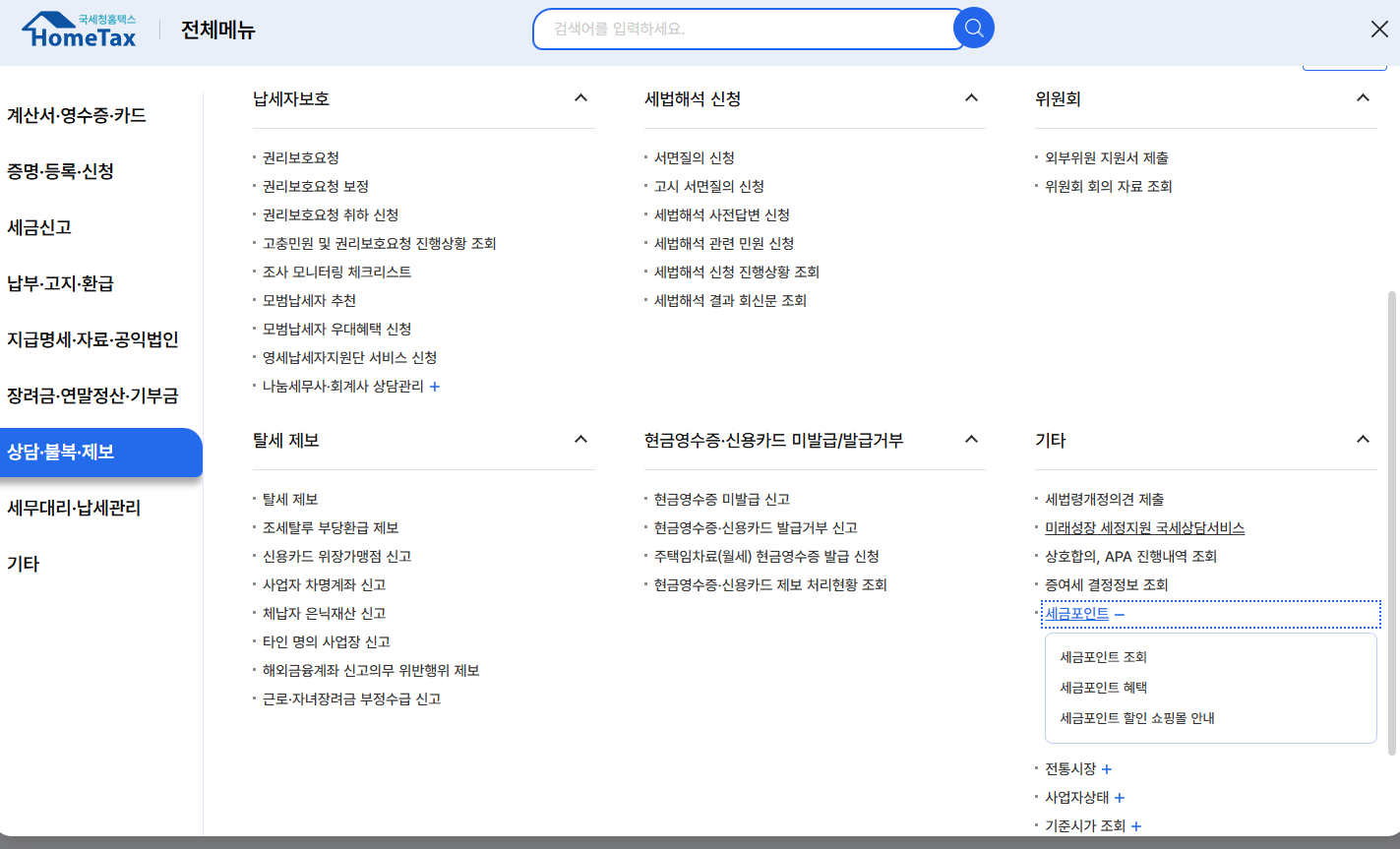Open 현금영수증·신용카드 발급거부 신고 link
This screenshot has width=1400, height=849.
[756, 527]
